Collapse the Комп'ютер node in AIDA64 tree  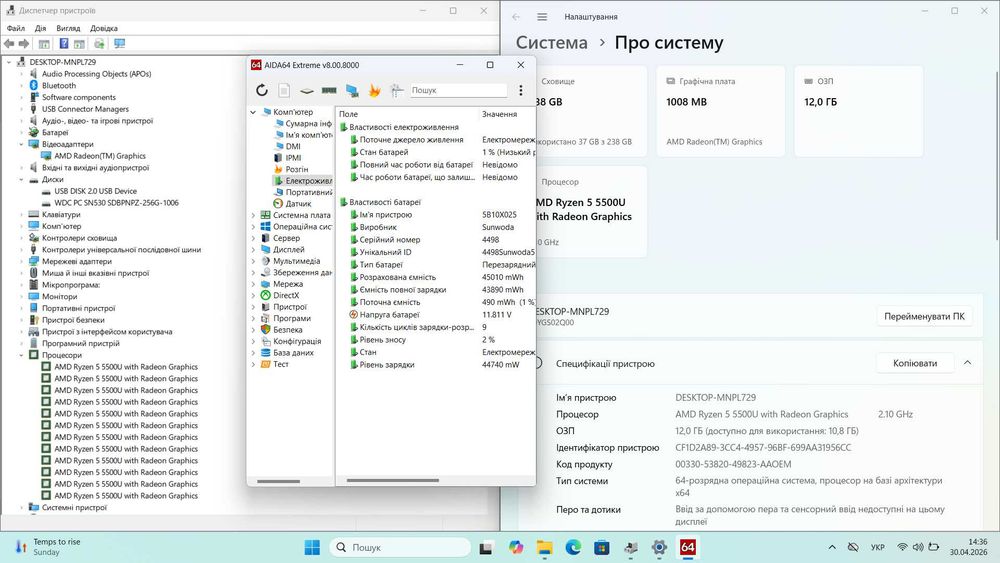coord(253,112)
